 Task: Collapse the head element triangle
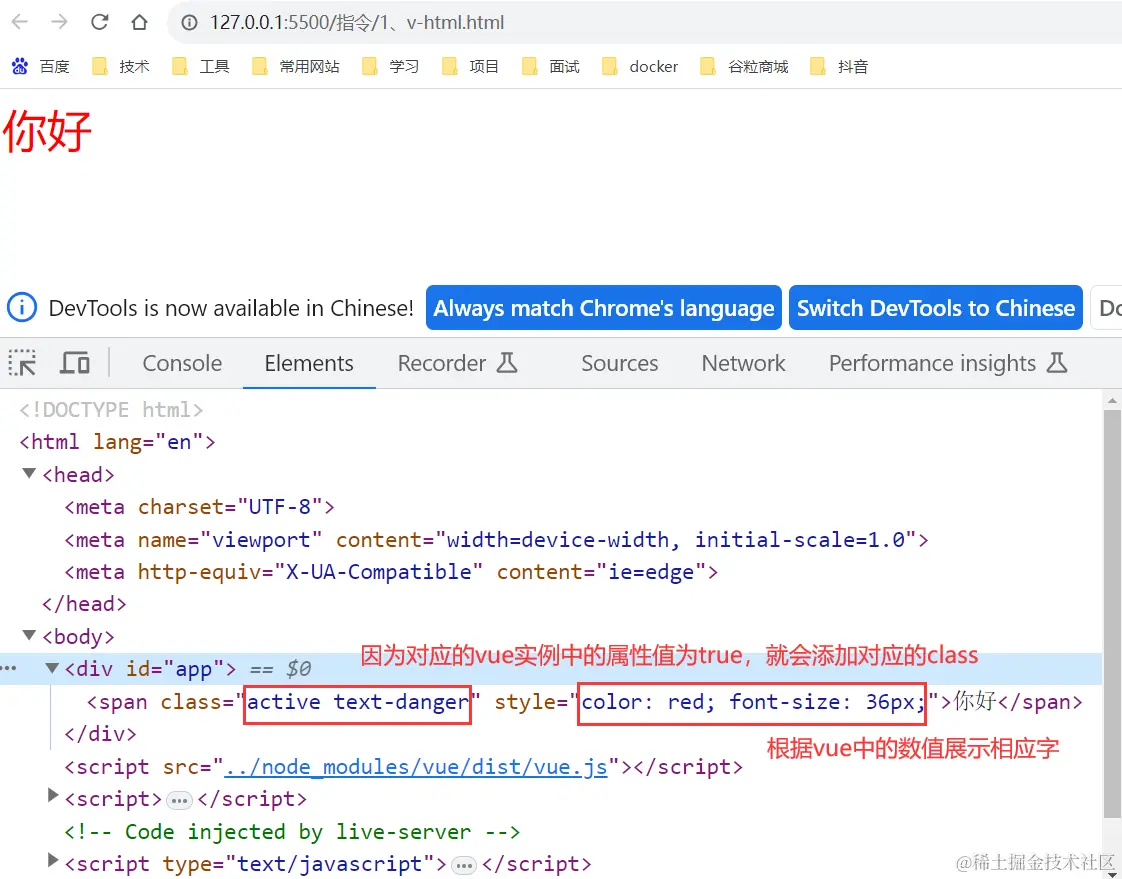(29, 473)
